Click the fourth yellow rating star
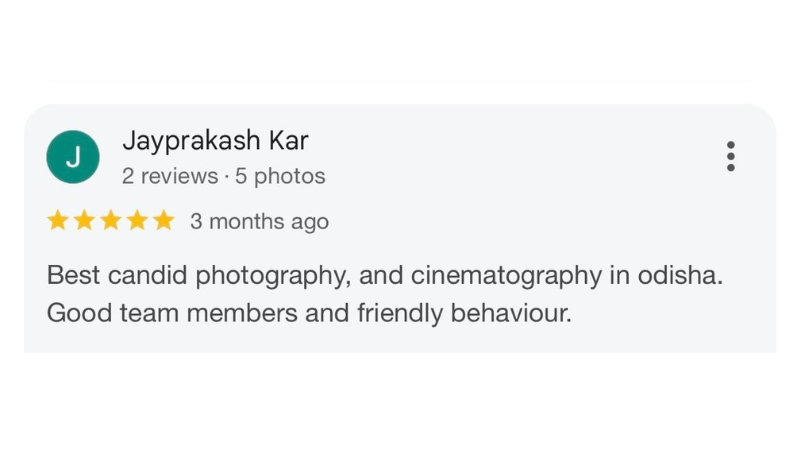 coord(136,221)
